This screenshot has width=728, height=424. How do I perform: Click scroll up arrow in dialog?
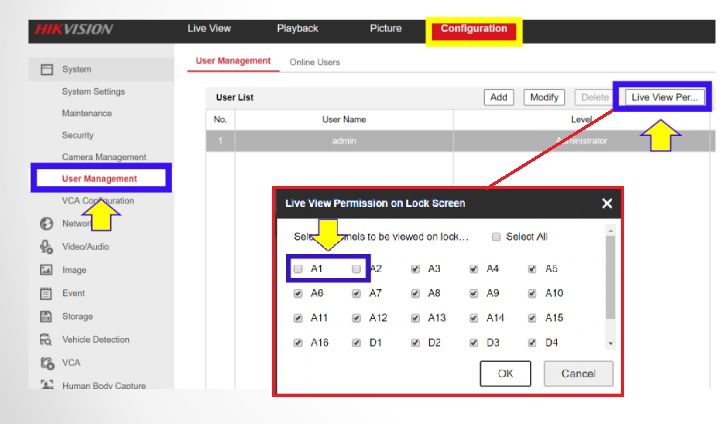611,231
